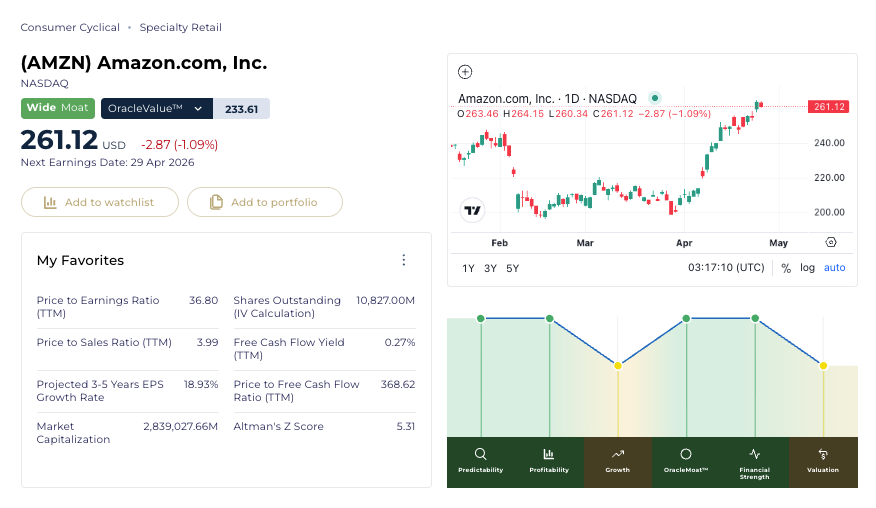The height and width of the screenshot is (508, 876).
Task: Toggle percent scale on the chart
Action: pos(786,268)
